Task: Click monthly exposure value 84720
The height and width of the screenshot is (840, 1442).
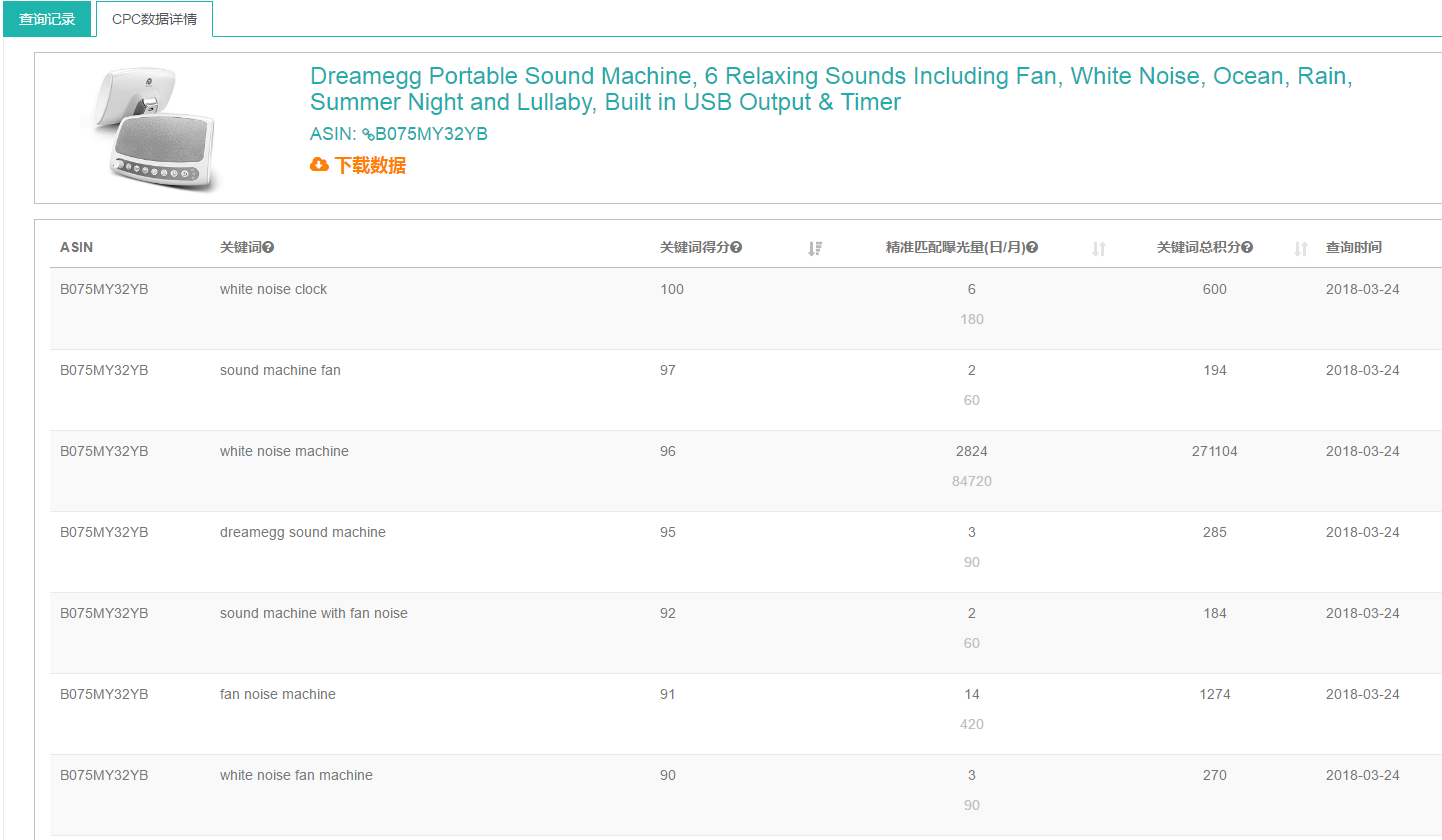Action: coord(972,481)
